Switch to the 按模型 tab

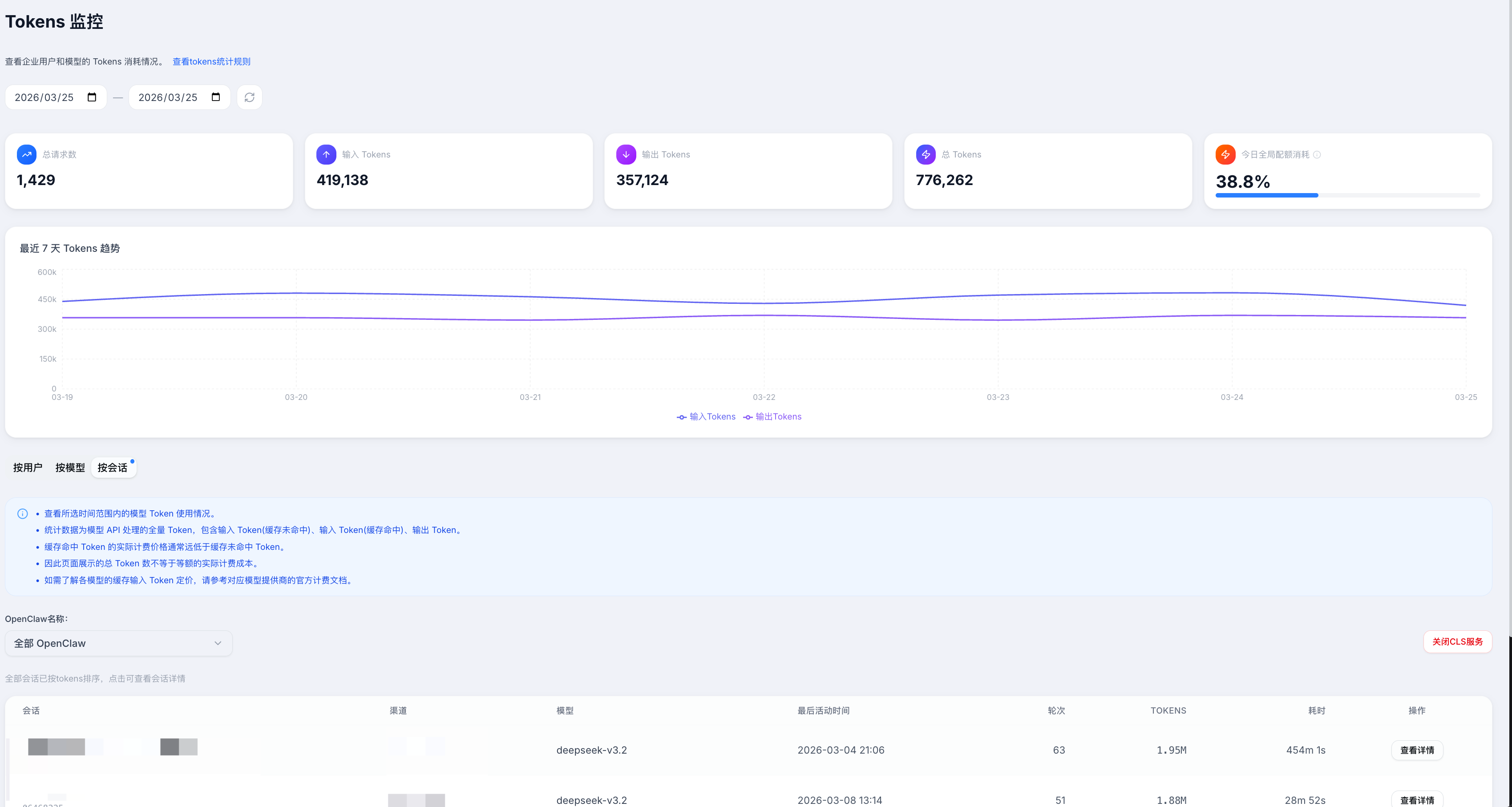point(70,468)
